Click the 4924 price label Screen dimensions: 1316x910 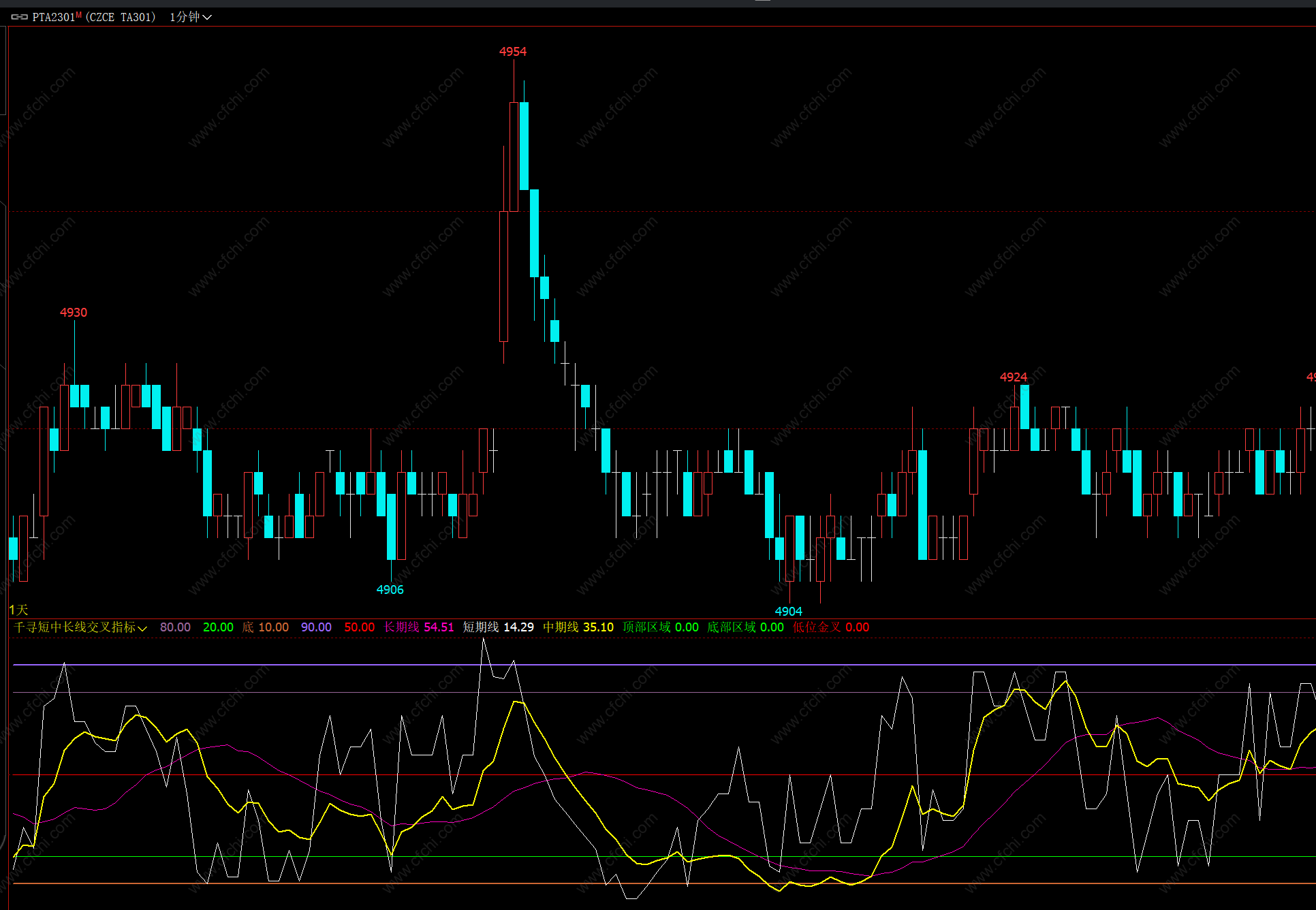[1013, 377]
